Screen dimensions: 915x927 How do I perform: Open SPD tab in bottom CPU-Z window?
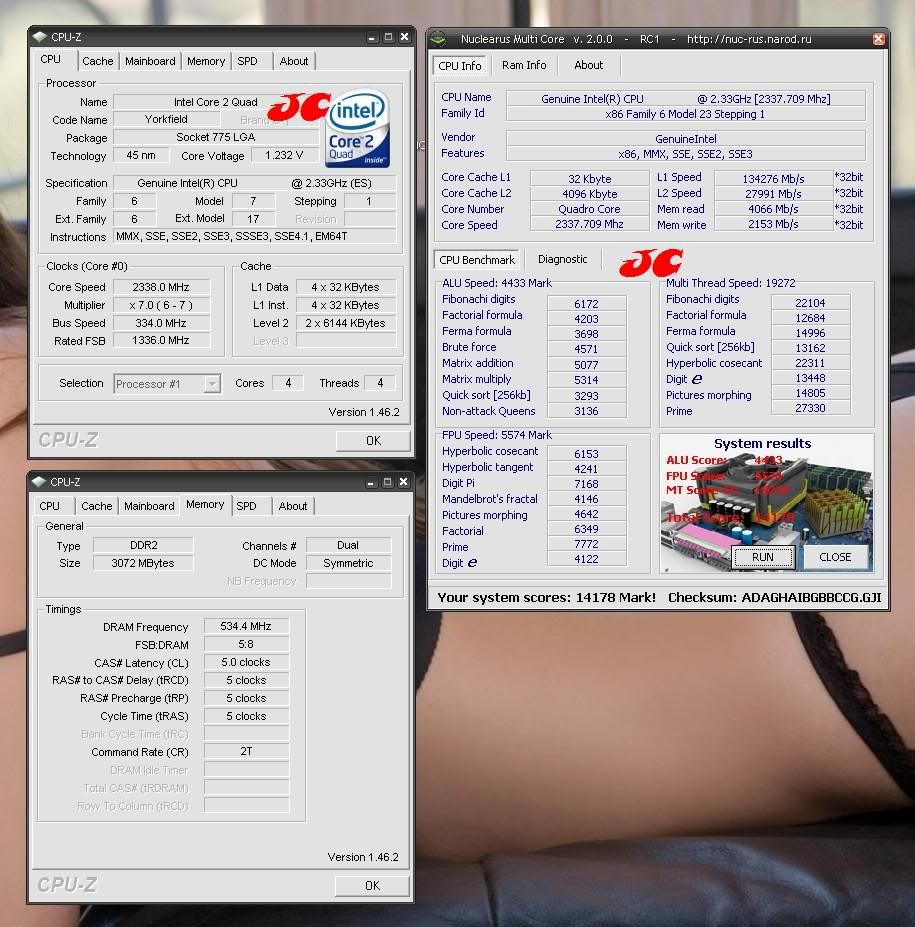click(246, 506)
